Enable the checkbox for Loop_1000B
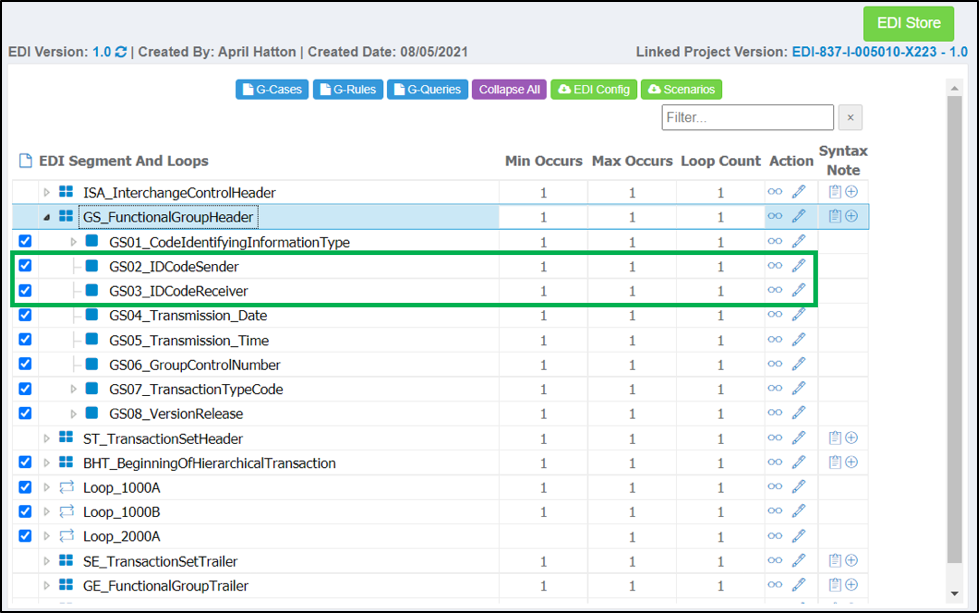The image size is (979, 613). [x=23, y=511]
